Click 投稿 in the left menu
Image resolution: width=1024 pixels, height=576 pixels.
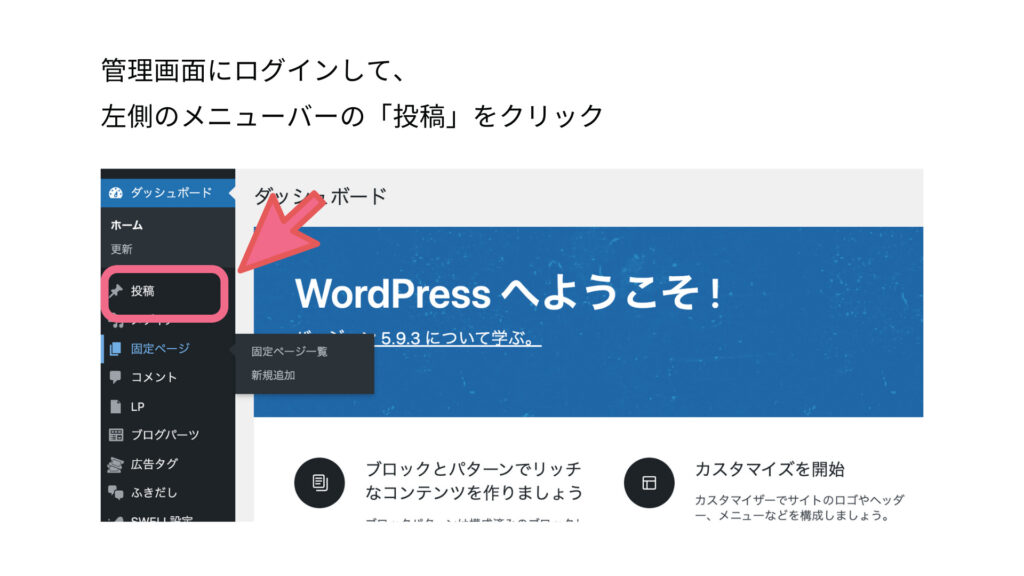tap(142, 291)
